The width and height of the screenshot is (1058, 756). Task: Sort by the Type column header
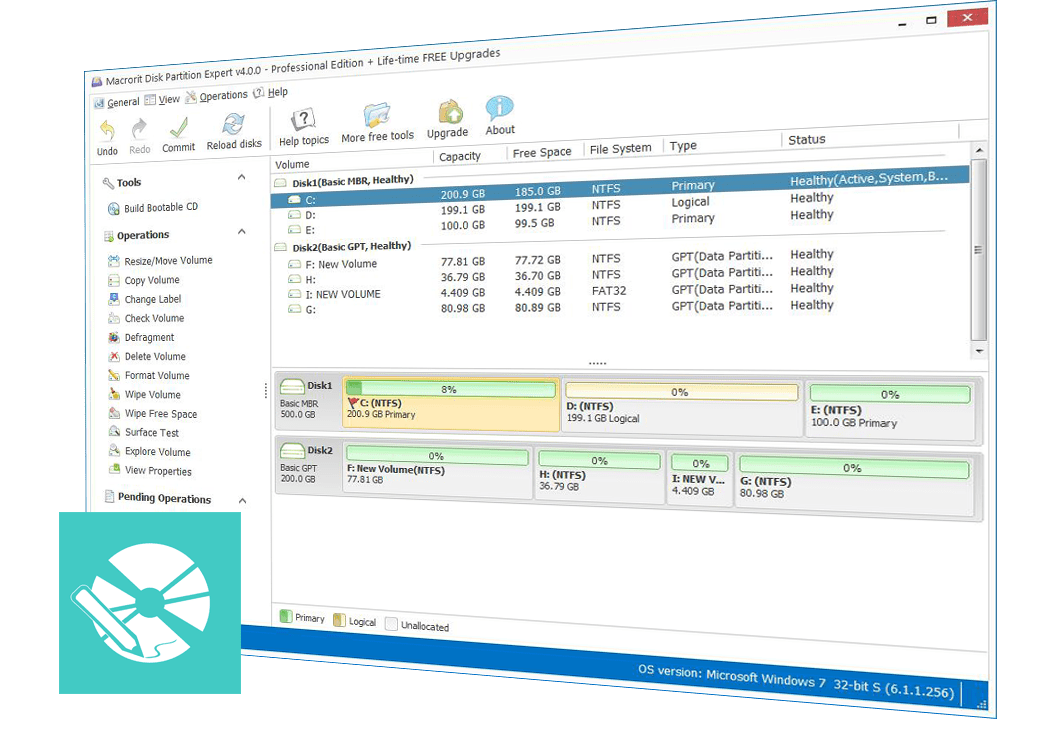tap(683, 145)
